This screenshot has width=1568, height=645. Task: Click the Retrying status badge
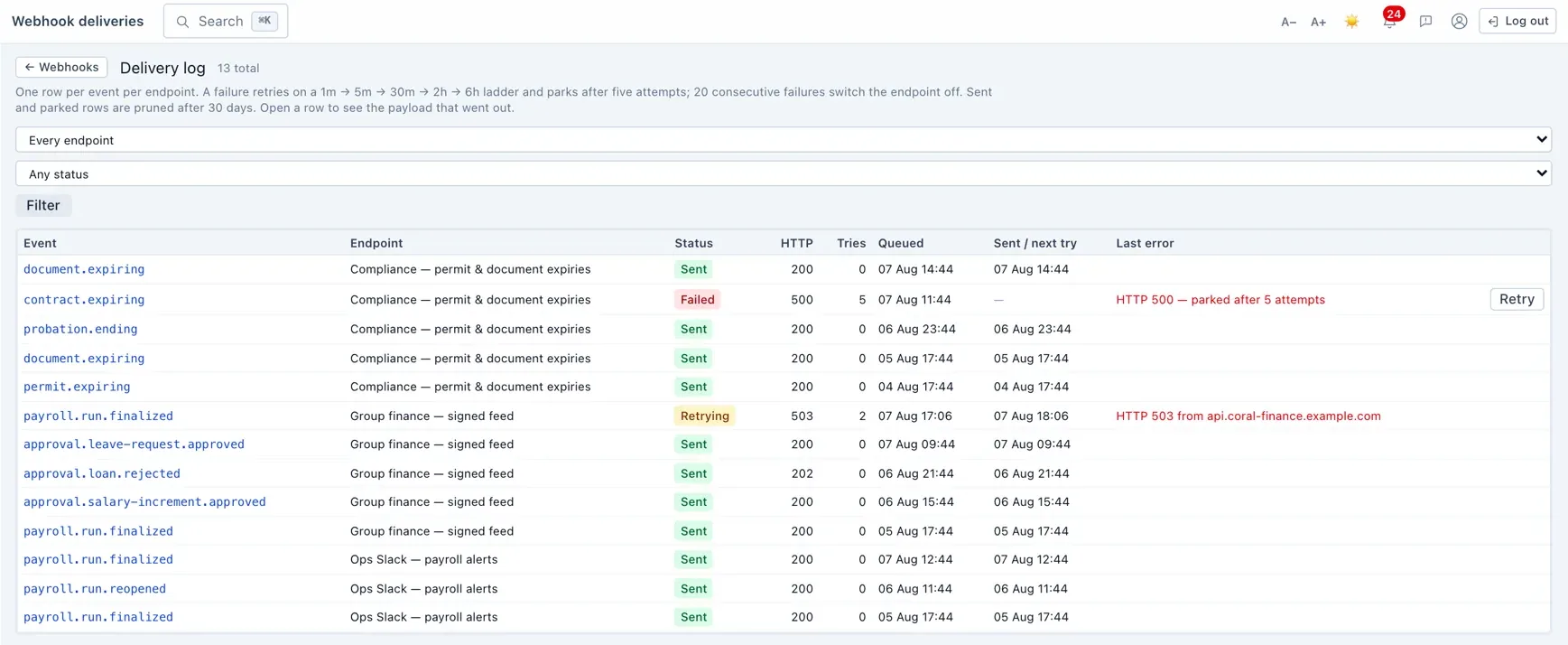tap(704, 416)
